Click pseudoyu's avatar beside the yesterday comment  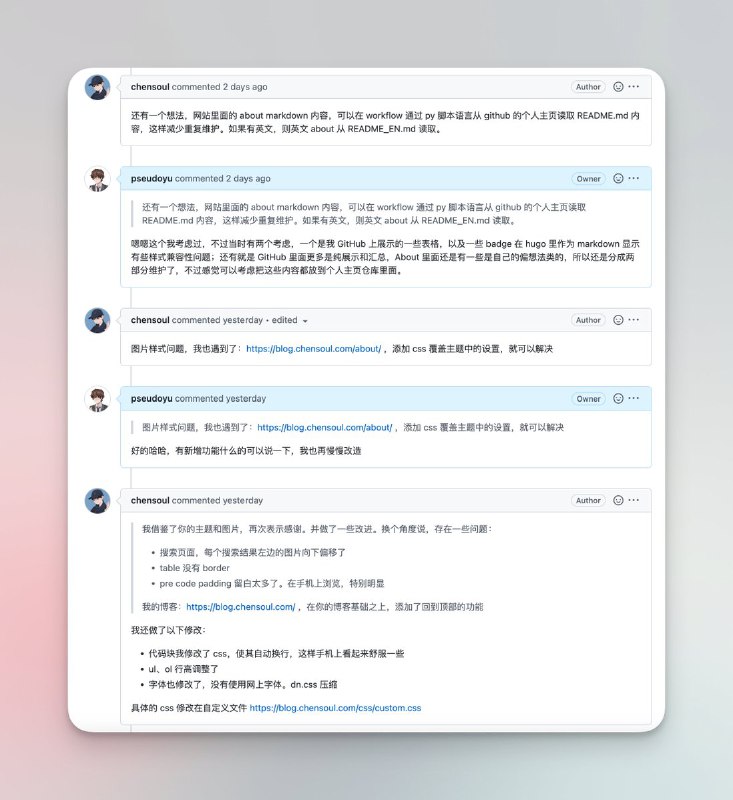tap(97, 399)
